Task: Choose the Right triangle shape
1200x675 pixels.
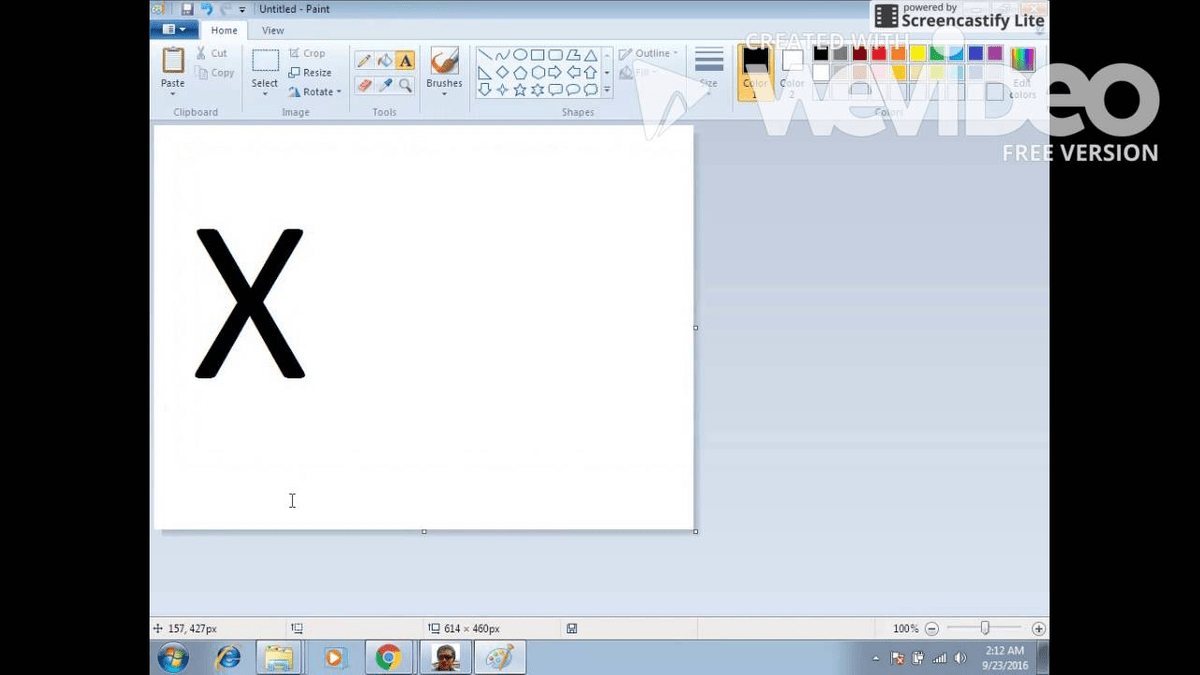Action: (x=485, y=72)
